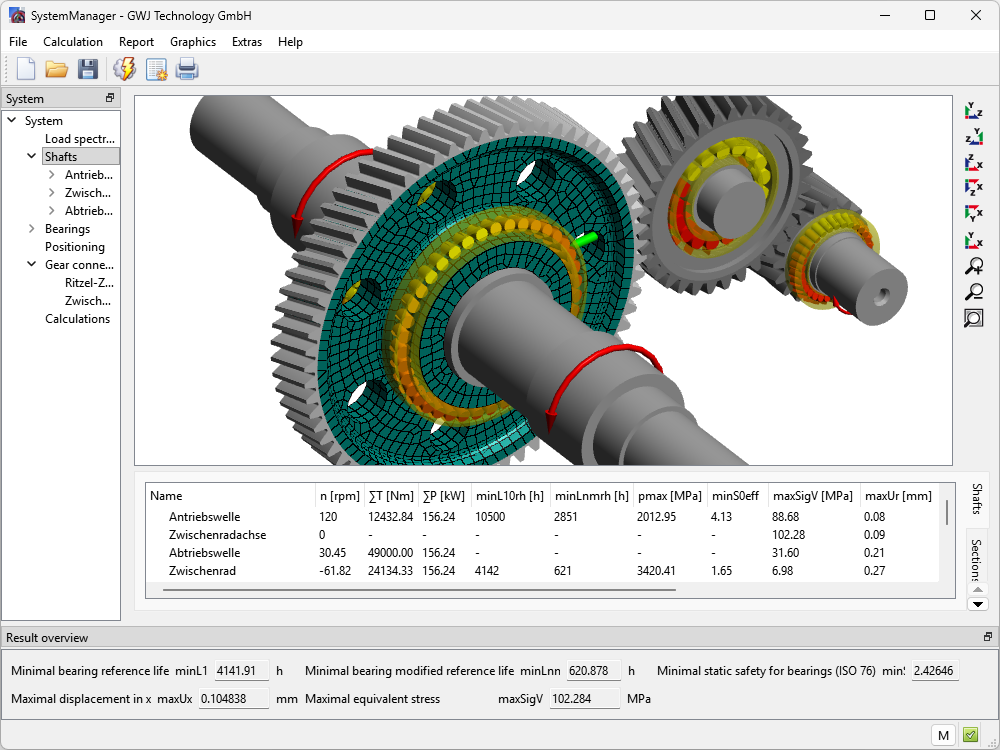Fit the view with the zoom-all icon
Image resolution: width=1000 pixels, height=750 pixels.
[973, 318]
